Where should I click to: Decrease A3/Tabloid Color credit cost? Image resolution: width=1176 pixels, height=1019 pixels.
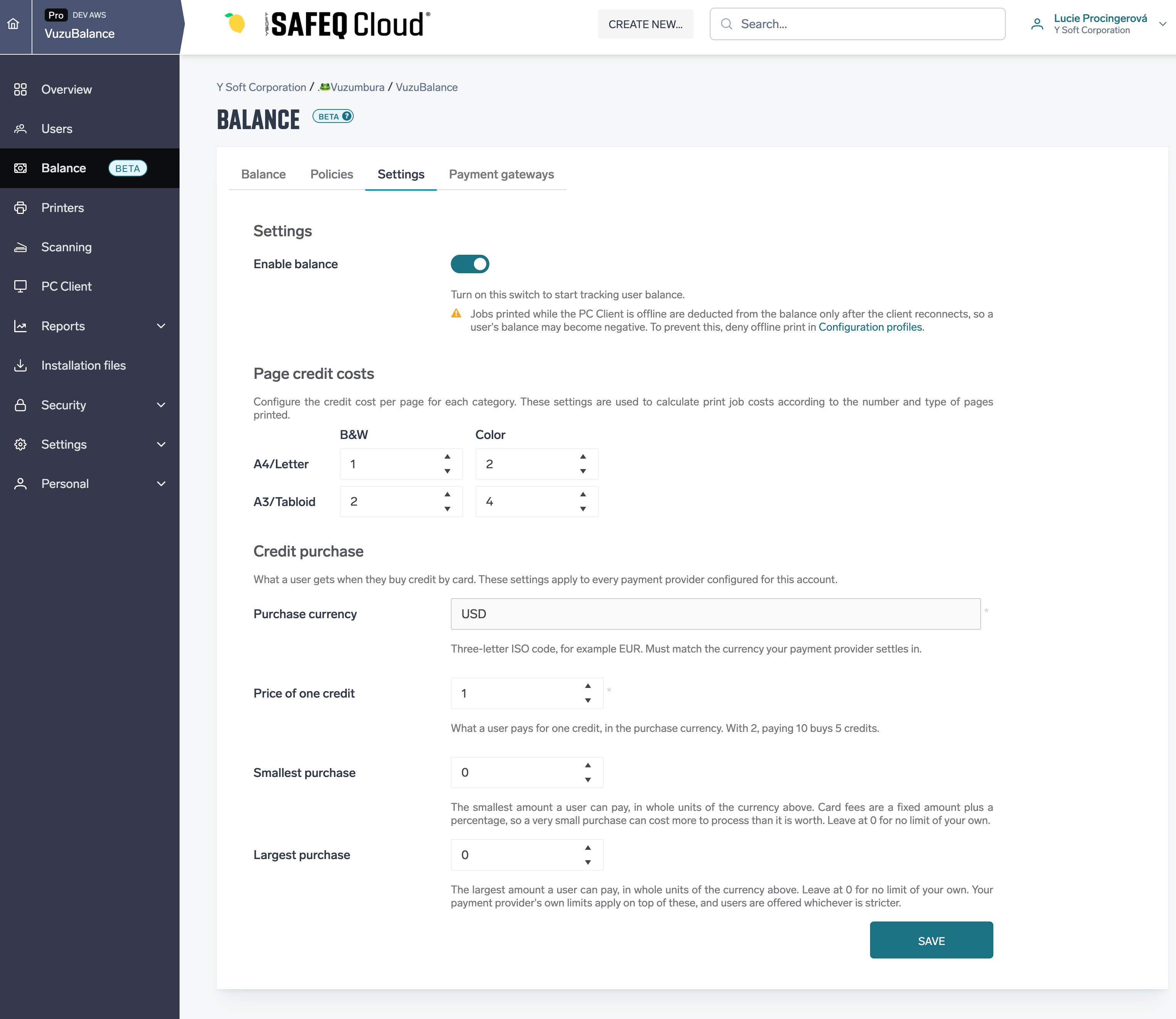(x=583, y=509)
